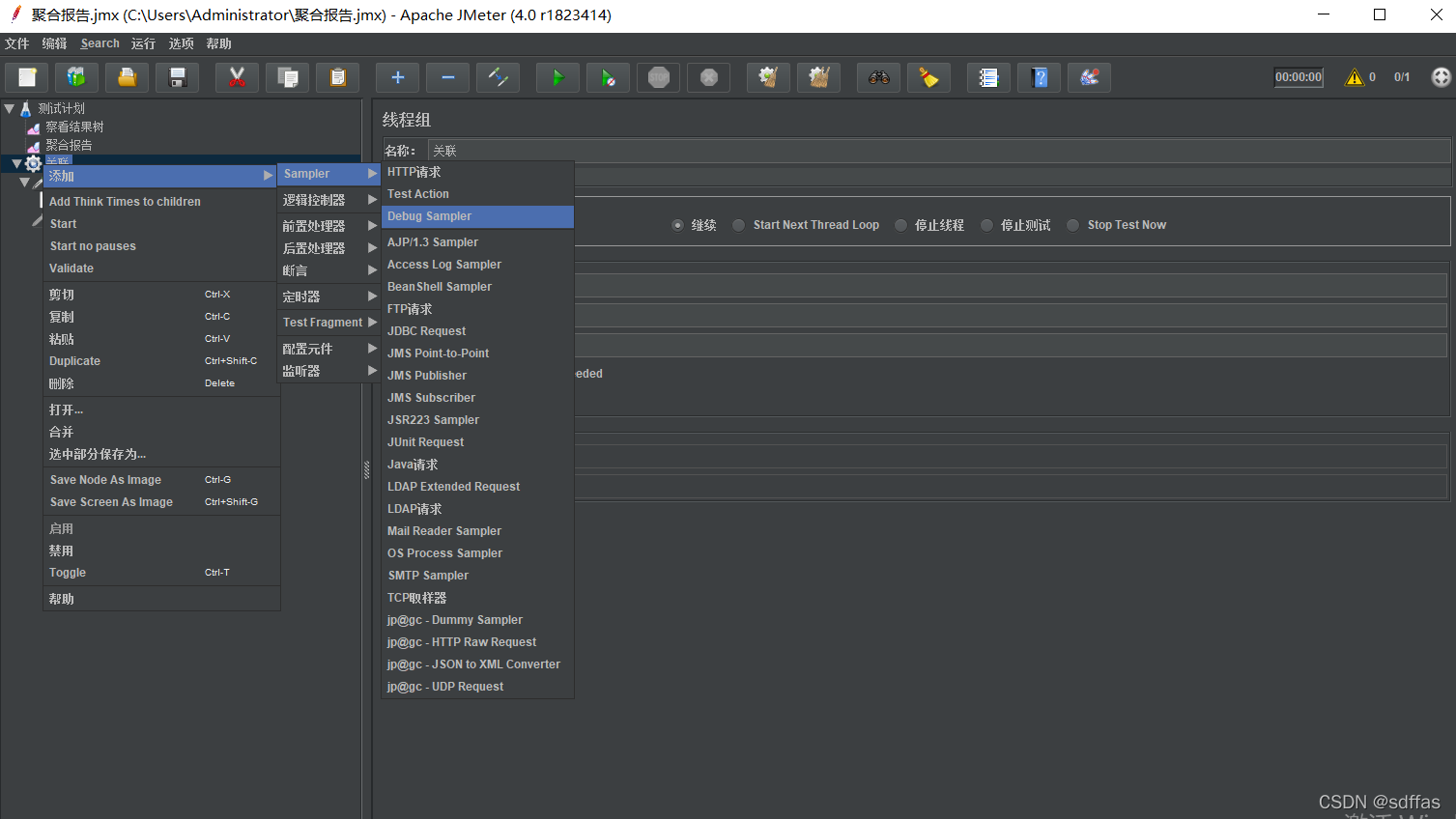
Task: Click Validate in context menu
Action: [x=161, y=268]
